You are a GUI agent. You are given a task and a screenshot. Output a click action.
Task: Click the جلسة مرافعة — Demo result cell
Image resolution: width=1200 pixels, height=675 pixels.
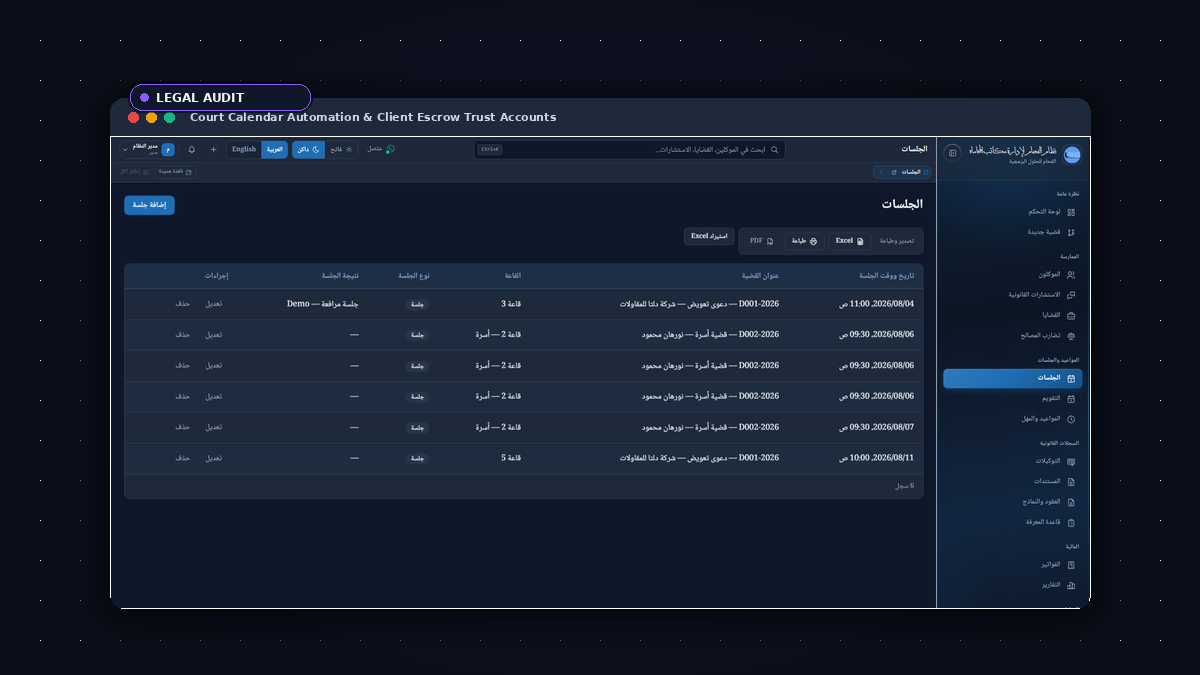click(322, 304)
